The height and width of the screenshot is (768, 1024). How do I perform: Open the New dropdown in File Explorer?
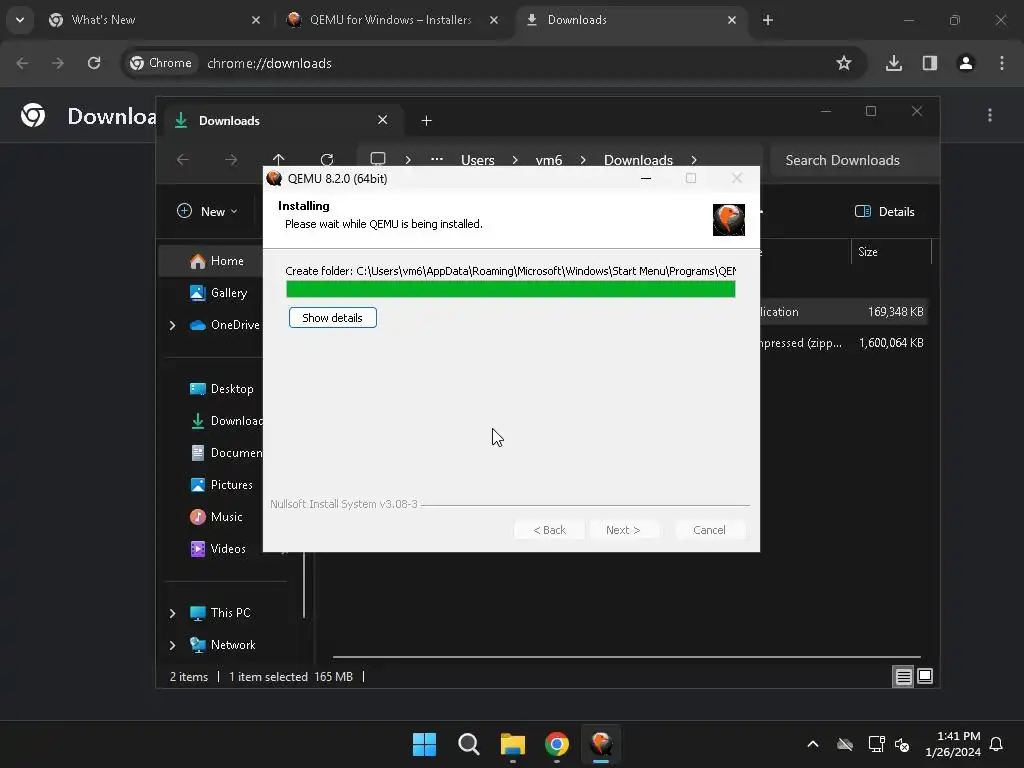coord(208,212)
